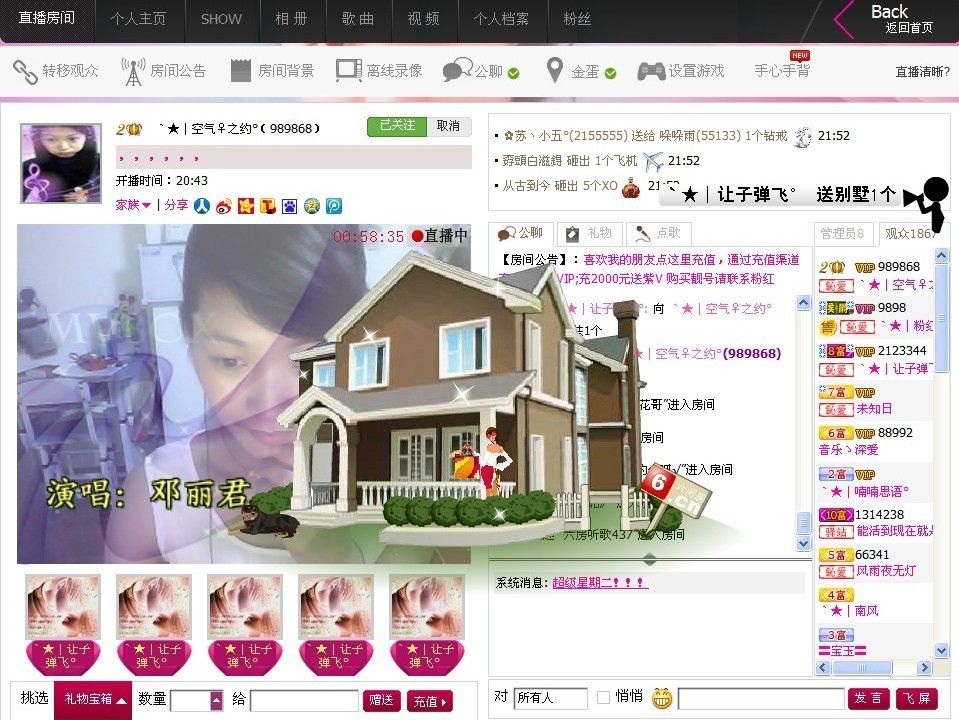959x720 pixels.
Task: Click audience list scroll right arrow
Action: pyautogui.click(x=925, y=667)
